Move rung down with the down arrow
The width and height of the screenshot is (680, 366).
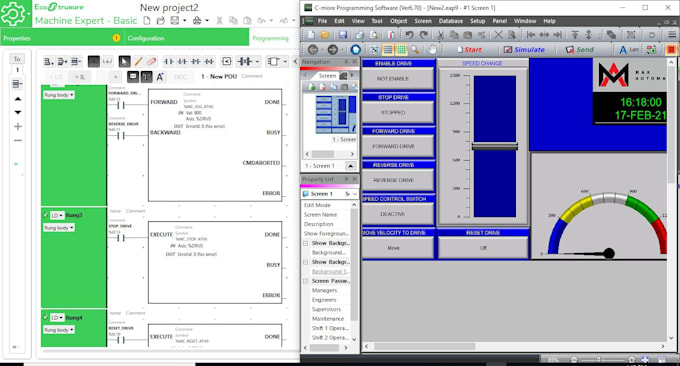click(x=18, y=112)
